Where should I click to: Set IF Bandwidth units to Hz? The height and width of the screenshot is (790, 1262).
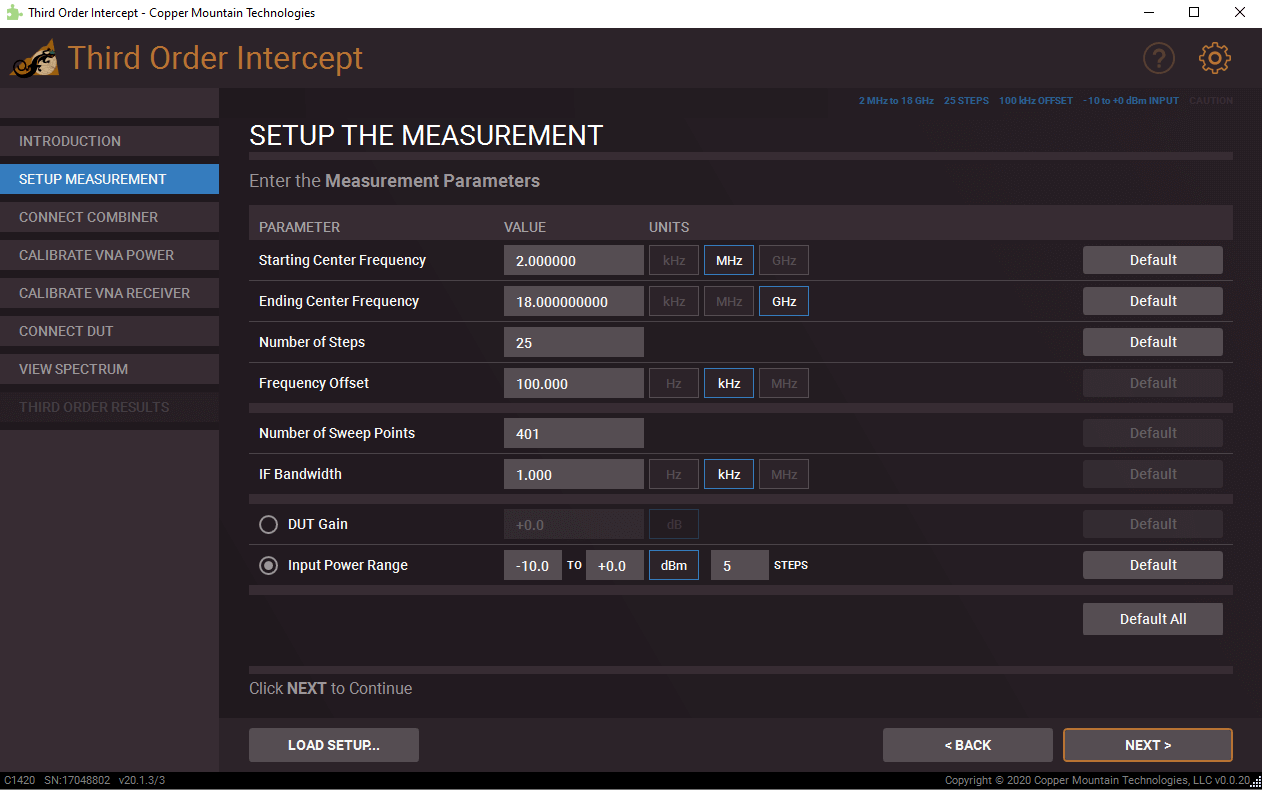coord(673,473)
